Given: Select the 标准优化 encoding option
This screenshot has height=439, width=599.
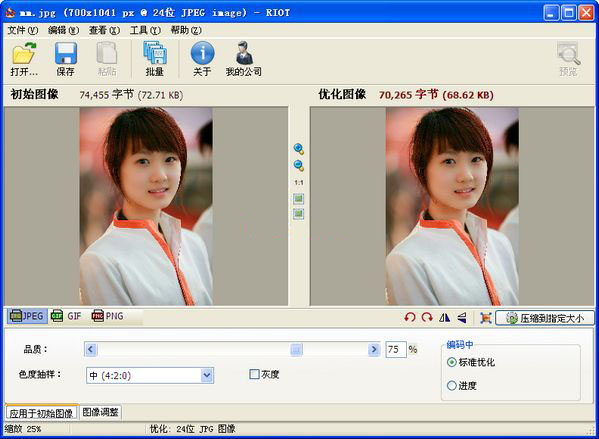Looking at the screenshot, I should 452,362.
